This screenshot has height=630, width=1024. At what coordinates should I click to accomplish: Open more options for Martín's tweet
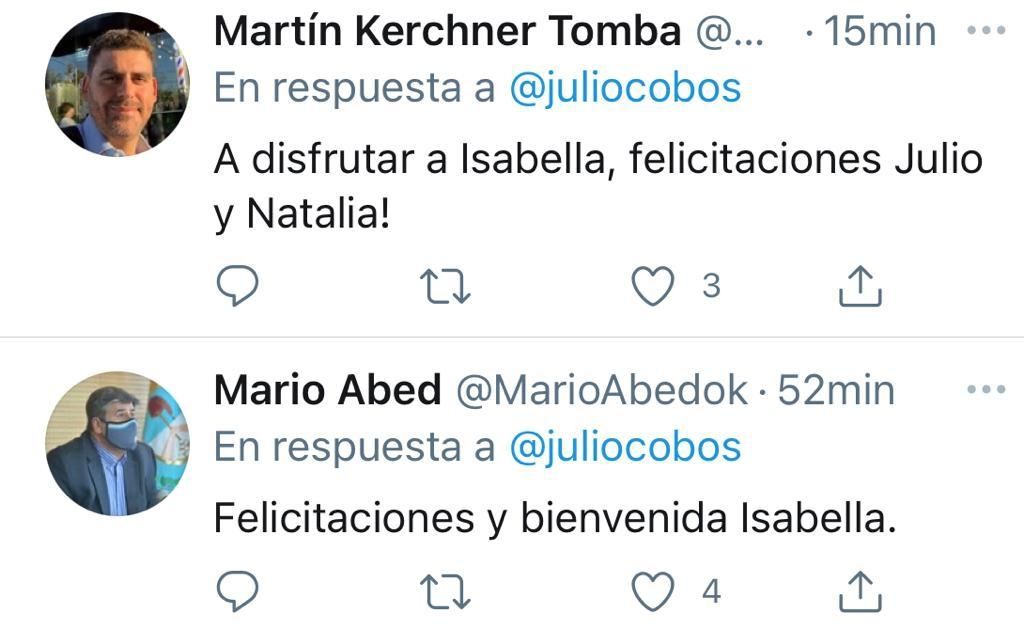tap(985, 31)
